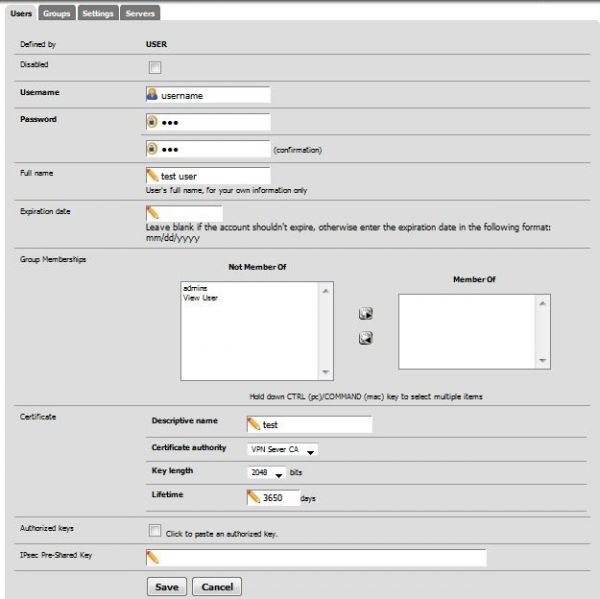Click the IPsec Pre-Shared Key field
This screenshot has height=599, width=600.
pyautogui.click(x=316, y=558)
